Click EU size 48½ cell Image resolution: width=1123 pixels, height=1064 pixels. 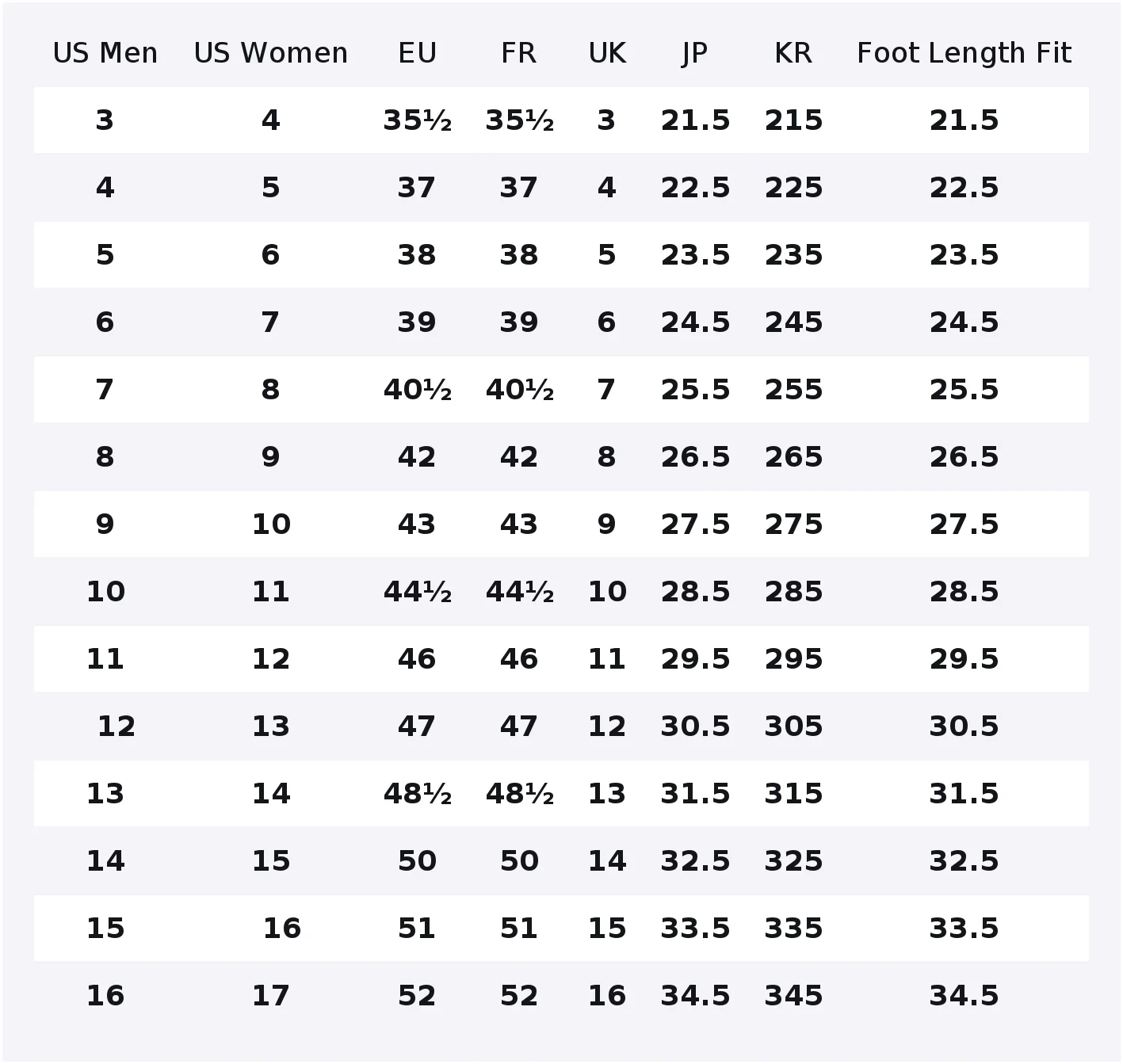coord(417,794)
